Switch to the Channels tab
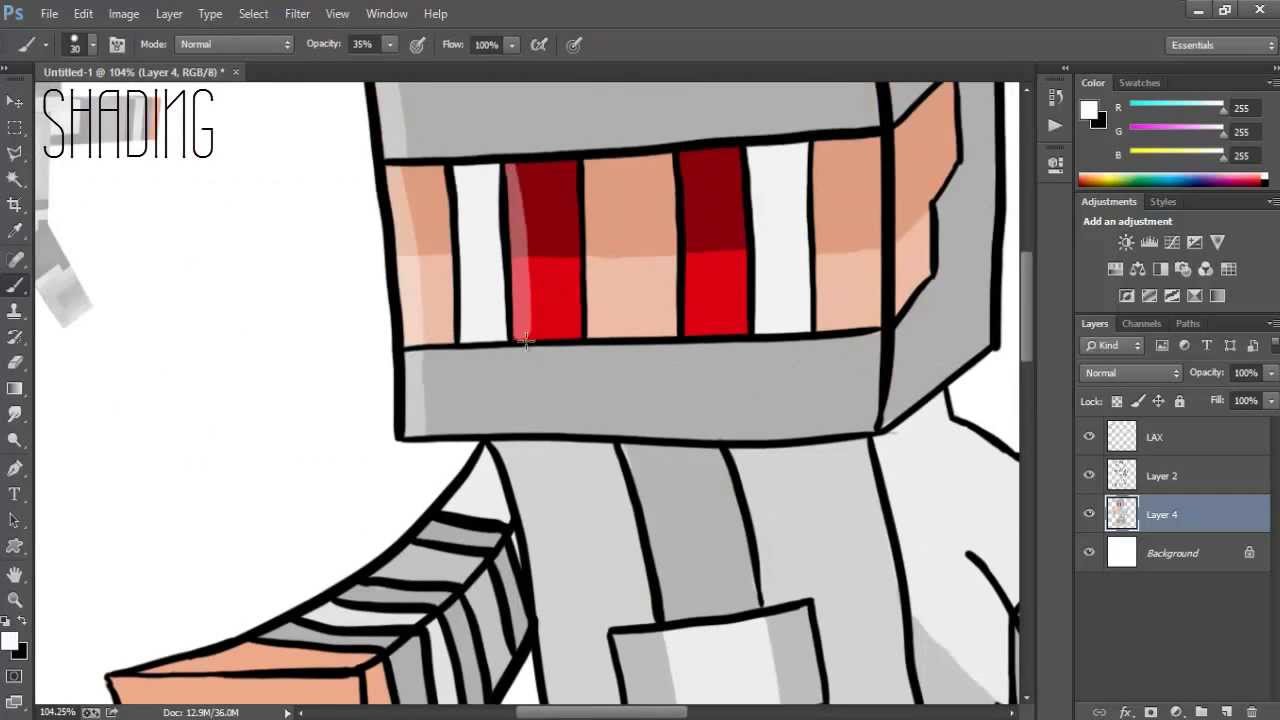1280x720 pixels. click(x=1141, y=323)
